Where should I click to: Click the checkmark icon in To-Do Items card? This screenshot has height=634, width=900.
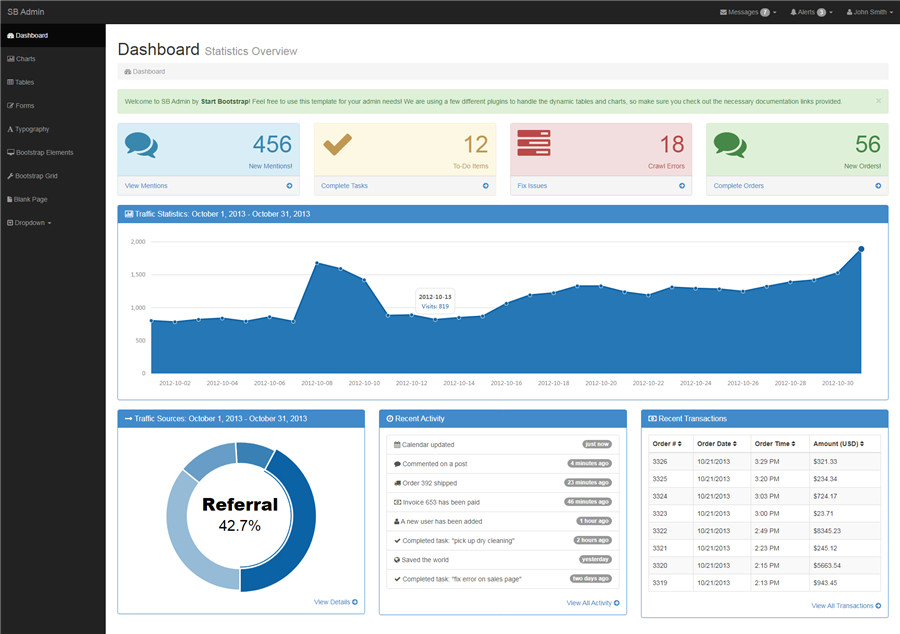pos(338,144)
